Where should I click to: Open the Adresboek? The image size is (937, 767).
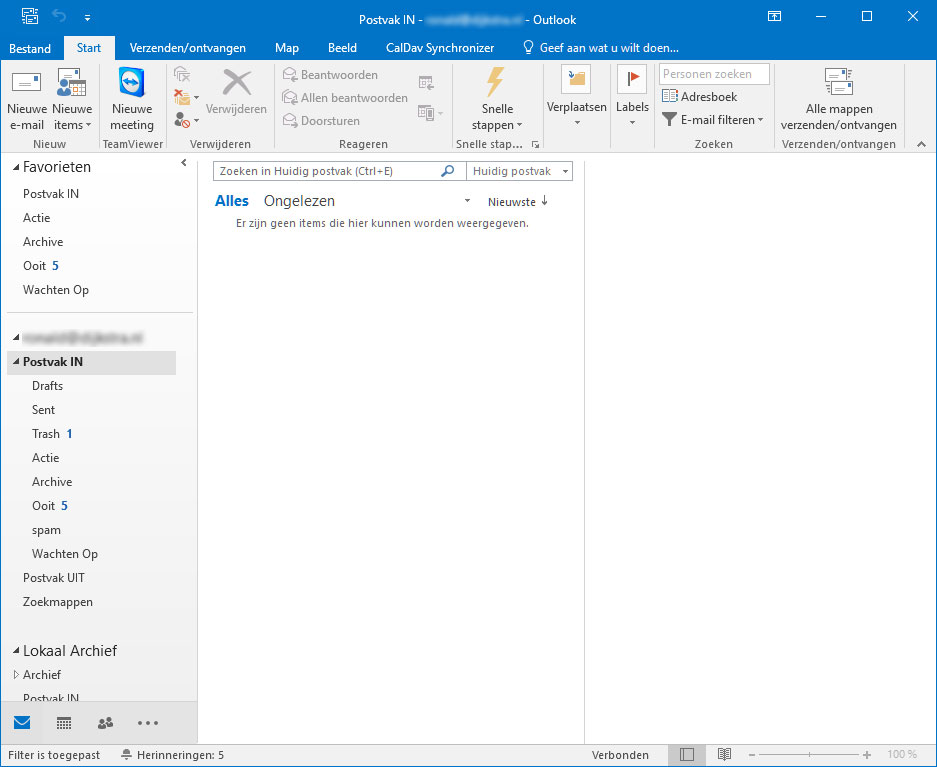coord(699,97)
